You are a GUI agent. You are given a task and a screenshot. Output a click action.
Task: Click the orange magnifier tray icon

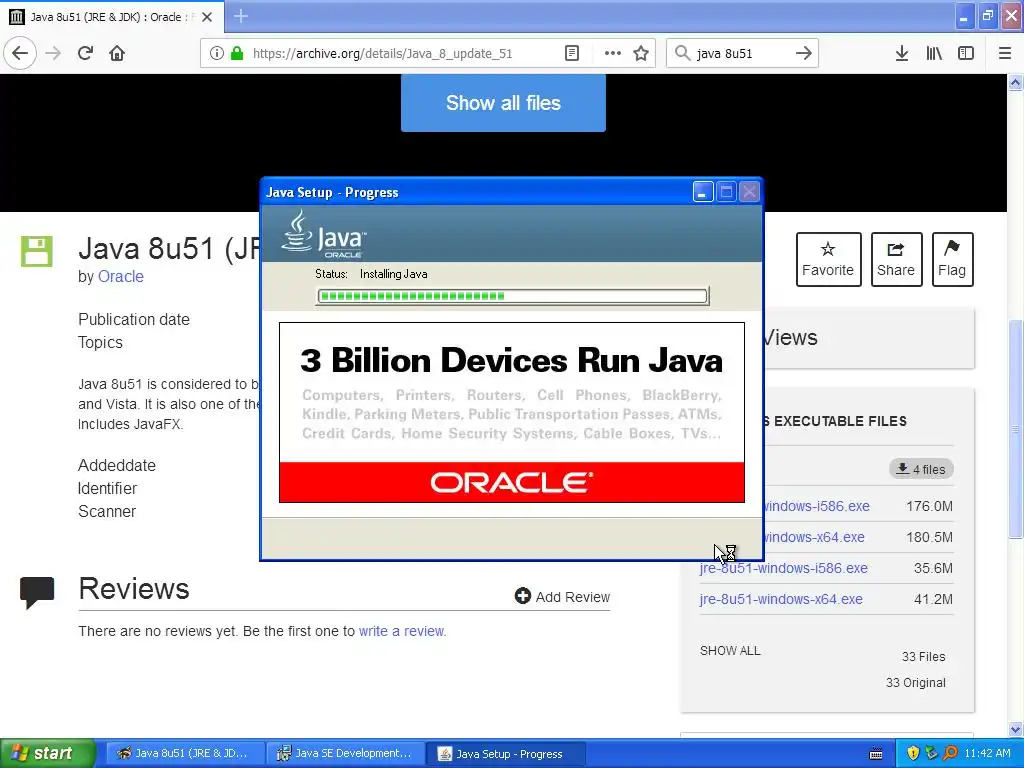point(950,753)
